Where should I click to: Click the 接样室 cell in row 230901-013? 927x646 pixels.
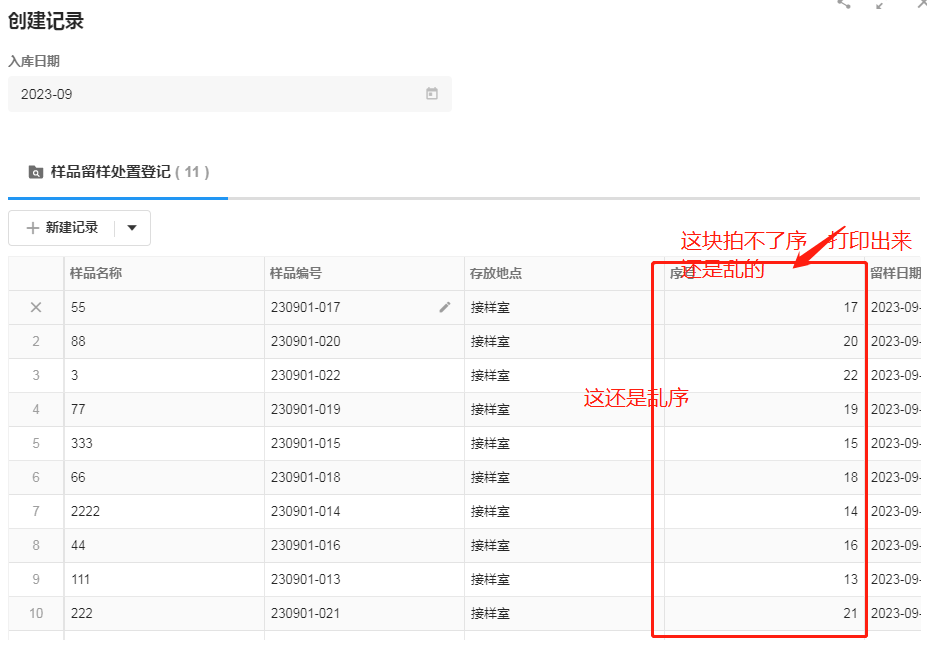coord(564,579)
